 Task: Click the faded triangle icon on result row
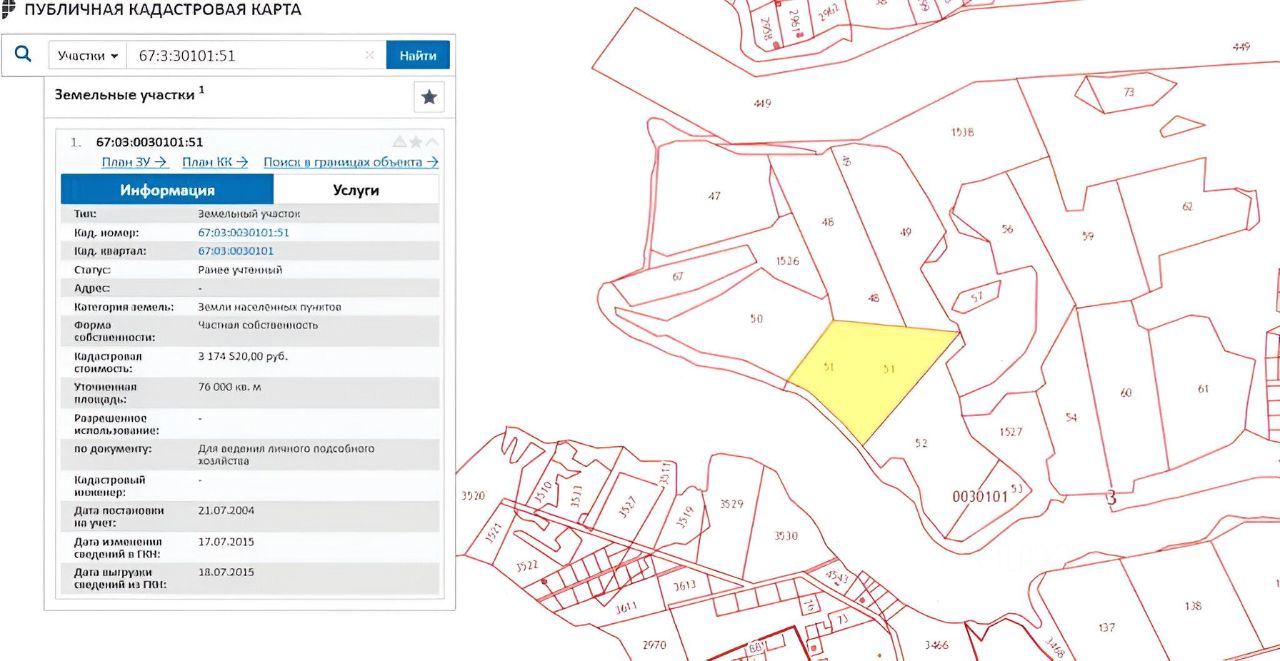pos(399,142)
